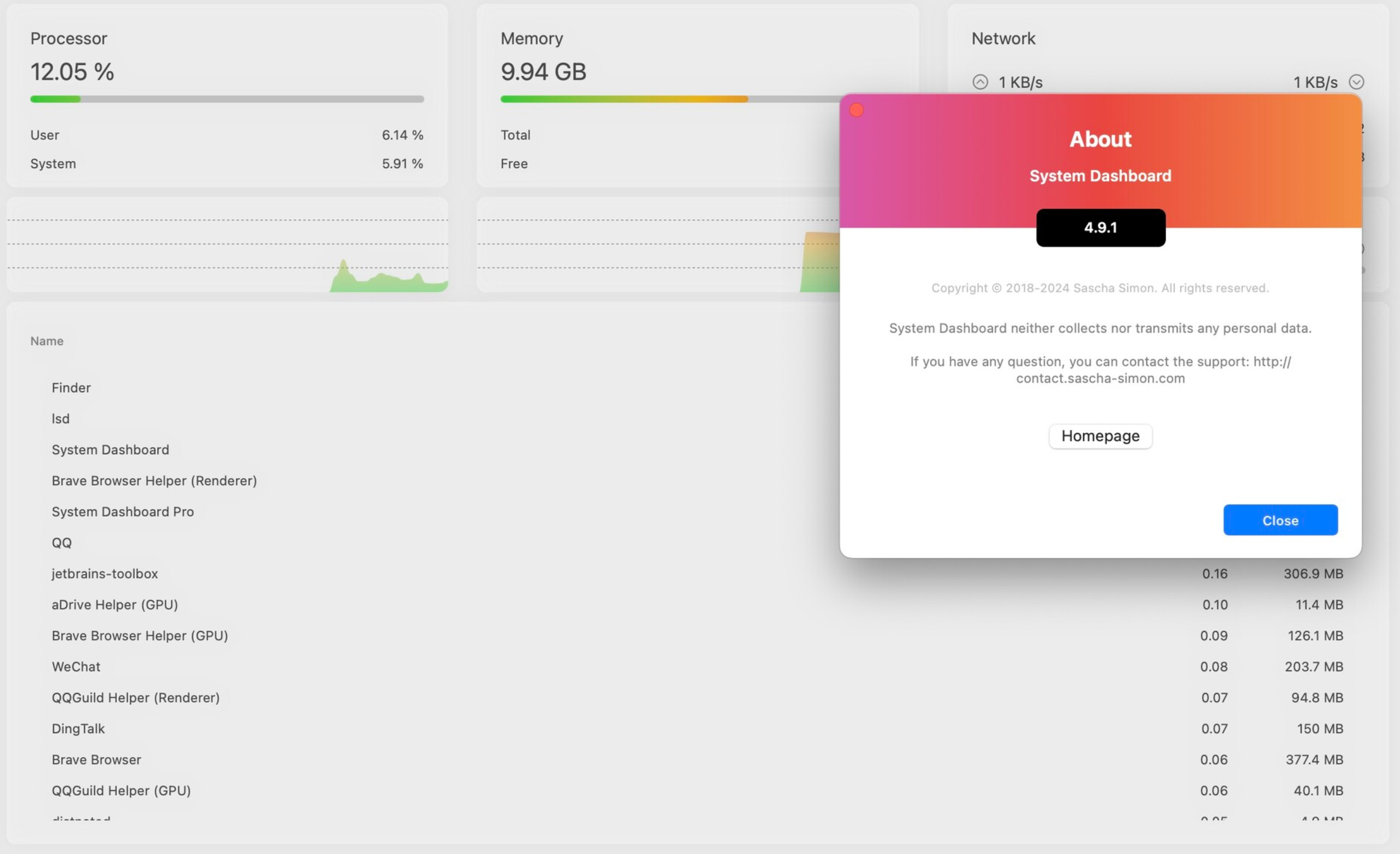
Task: Click the contact.sascha-simon.com support URL
Action: (1100, 378)
